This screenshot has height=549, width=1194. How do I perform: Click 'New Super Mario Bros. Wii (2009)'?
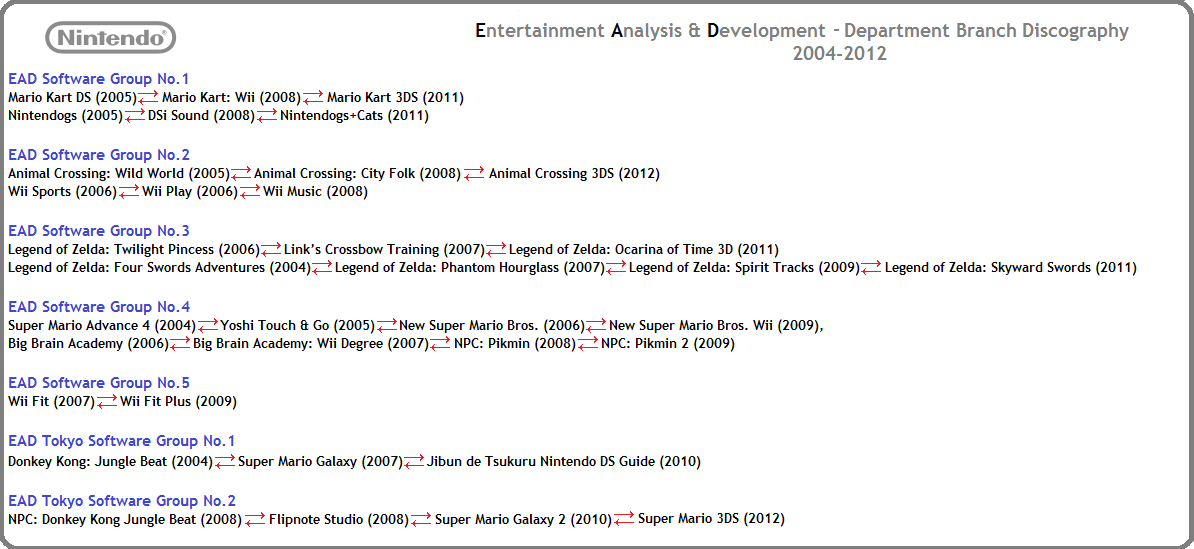(x=715, y=326)
